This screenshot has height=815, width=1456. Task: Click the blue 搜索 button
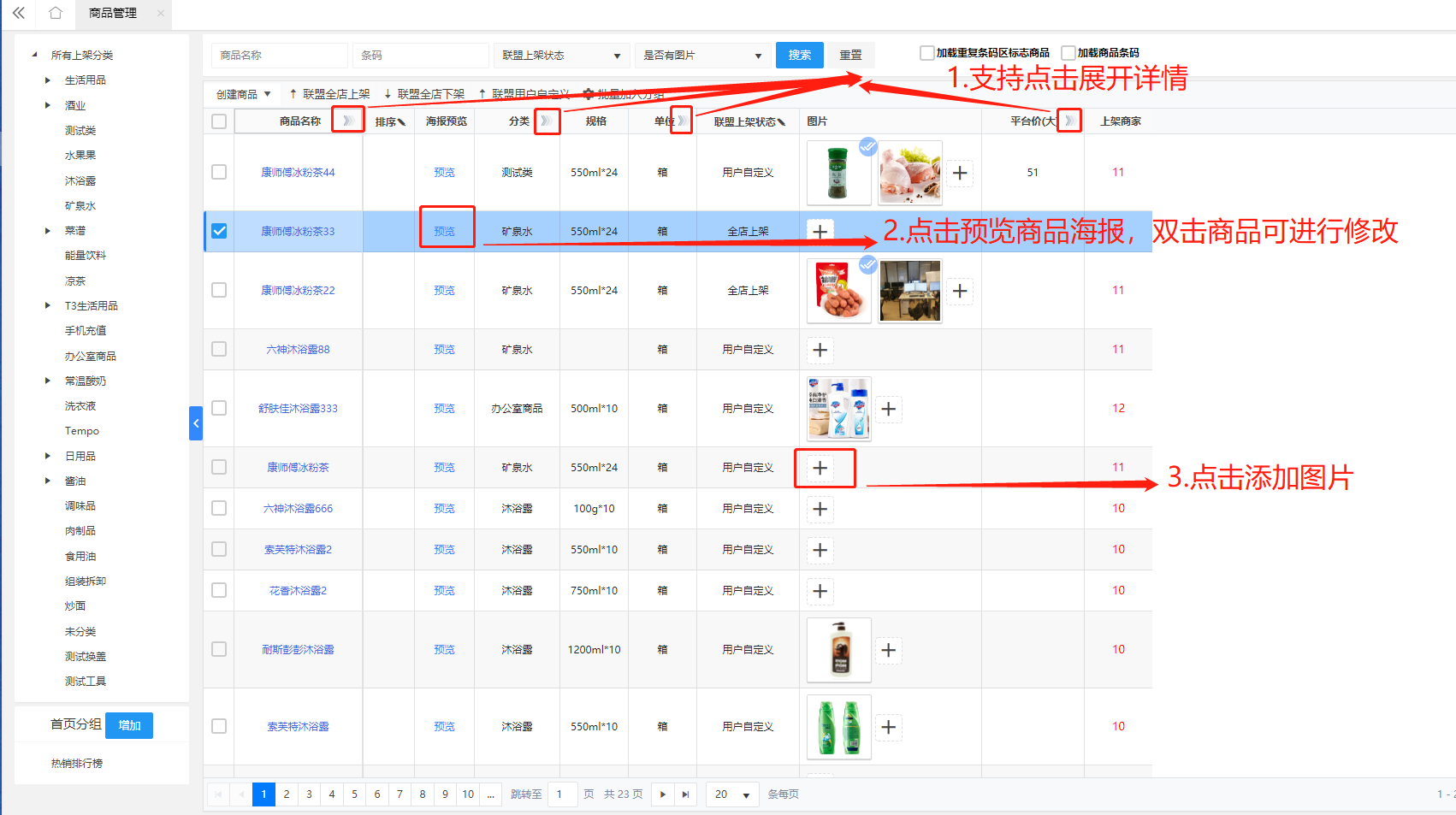[799, 55]
